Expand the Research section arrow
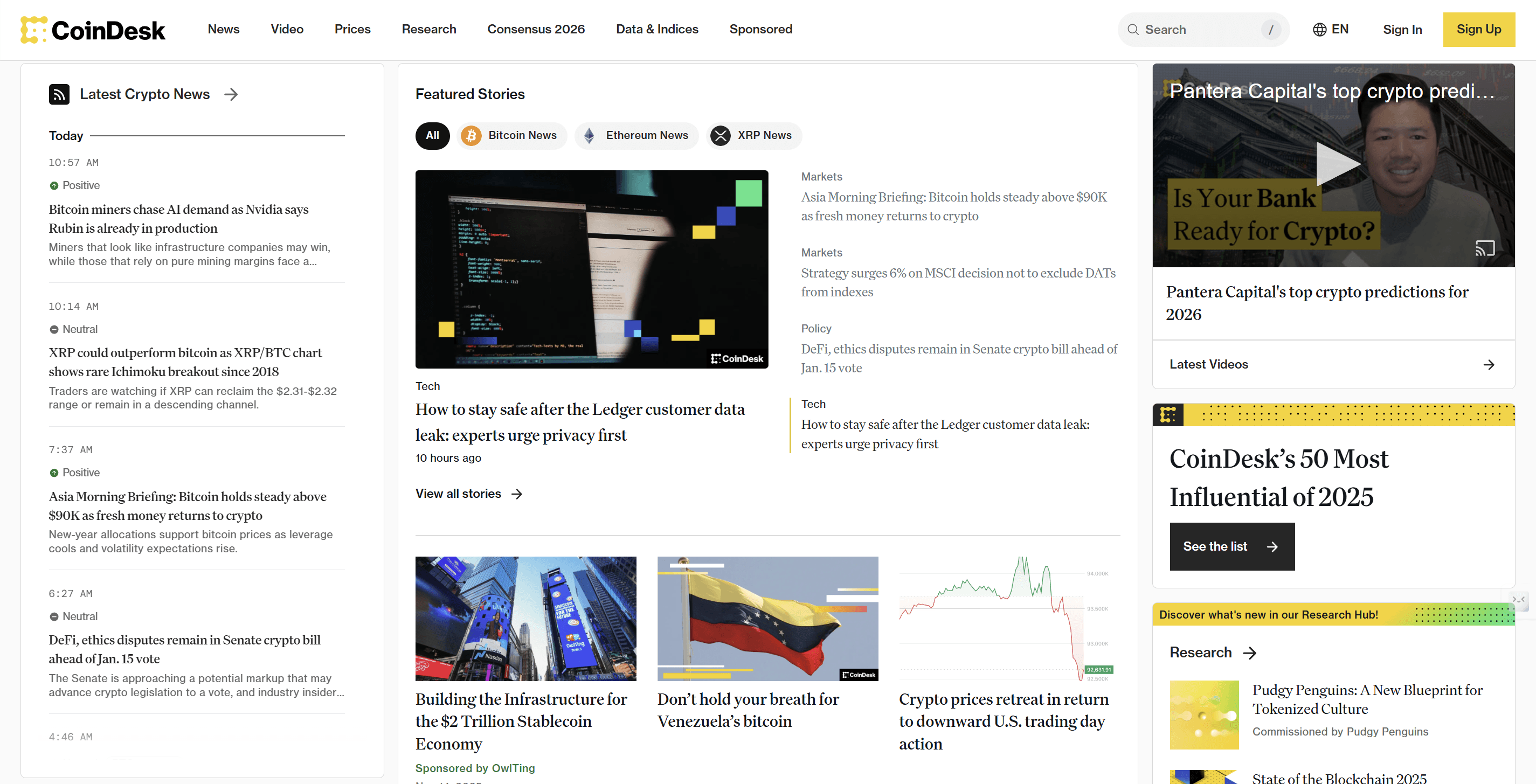This screenshot has height=784, width=1536. (1250, 653)
